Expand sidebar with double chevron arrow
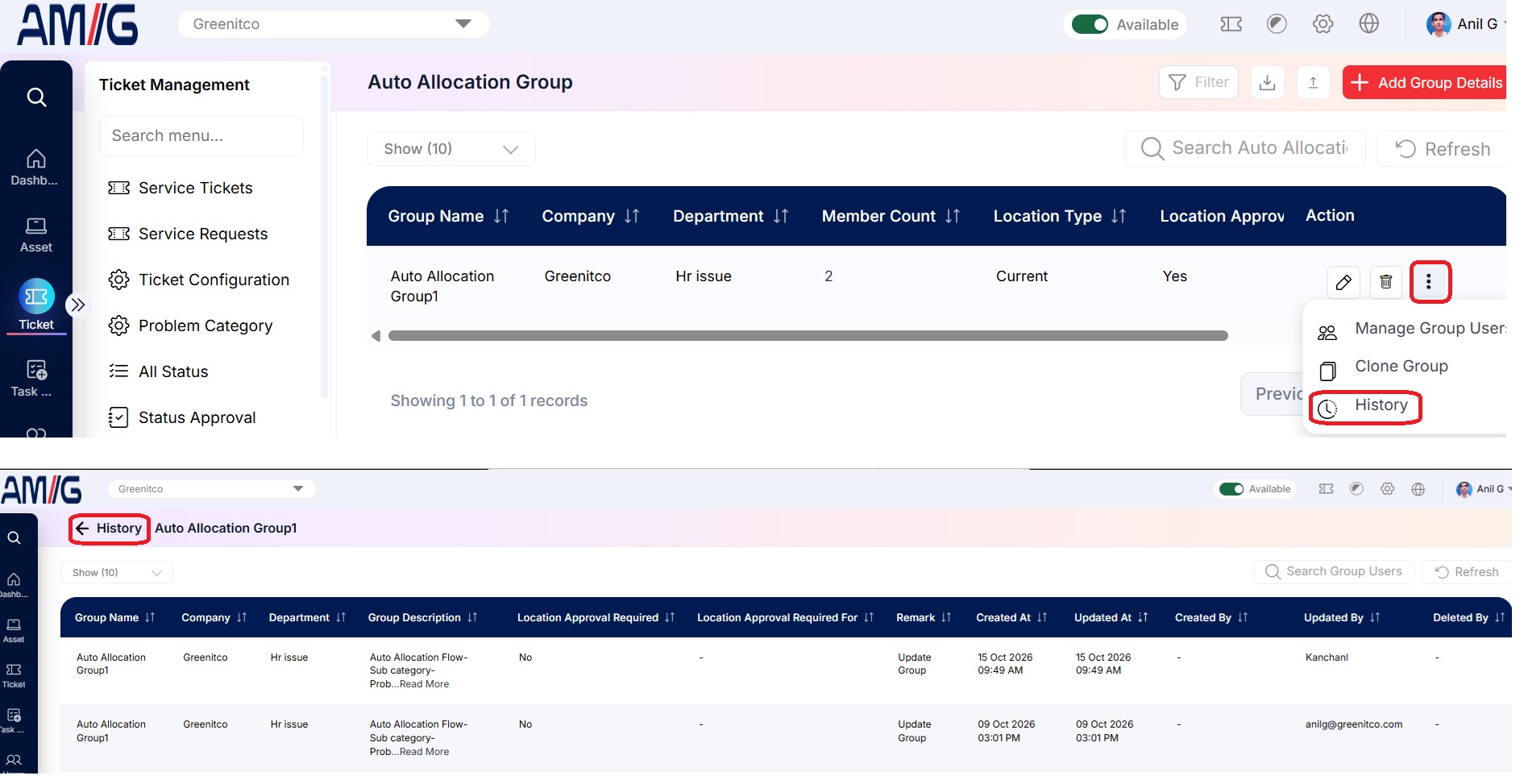The width and height of the screenshot is (1524, 784). [x=77, y=305]
